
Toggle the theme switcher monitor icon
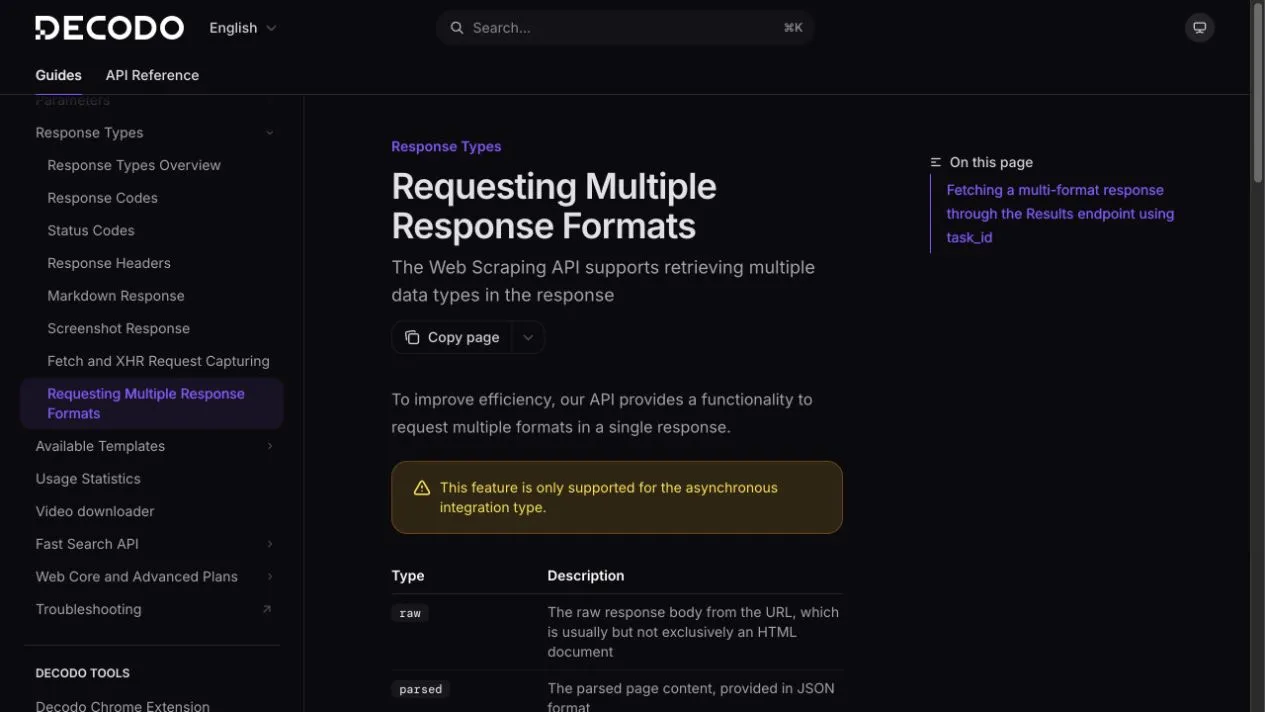click(x=1200, y=28)
